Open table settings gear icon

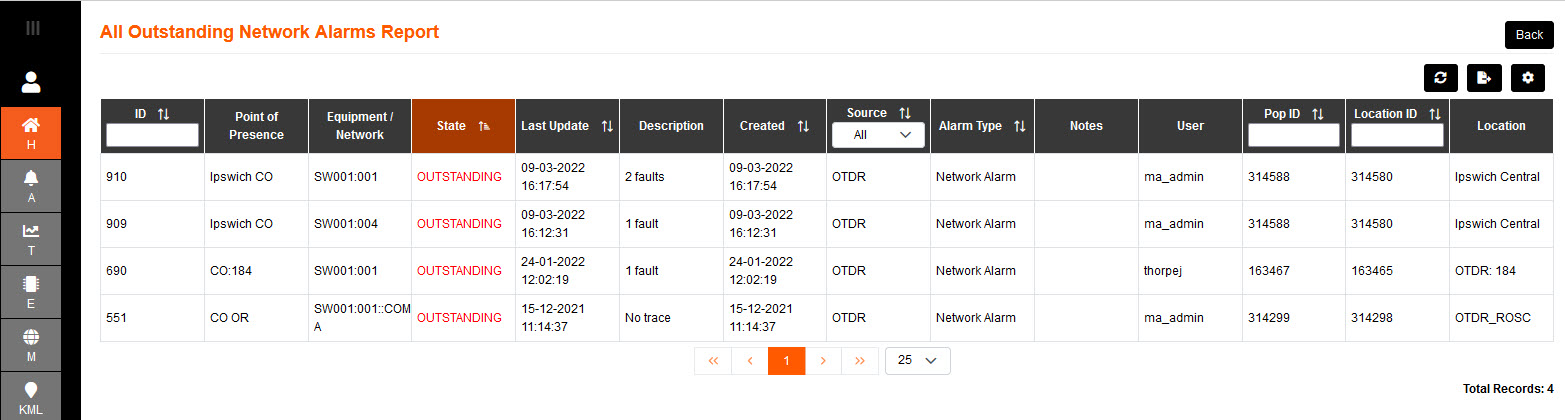tap(1528, 77)
